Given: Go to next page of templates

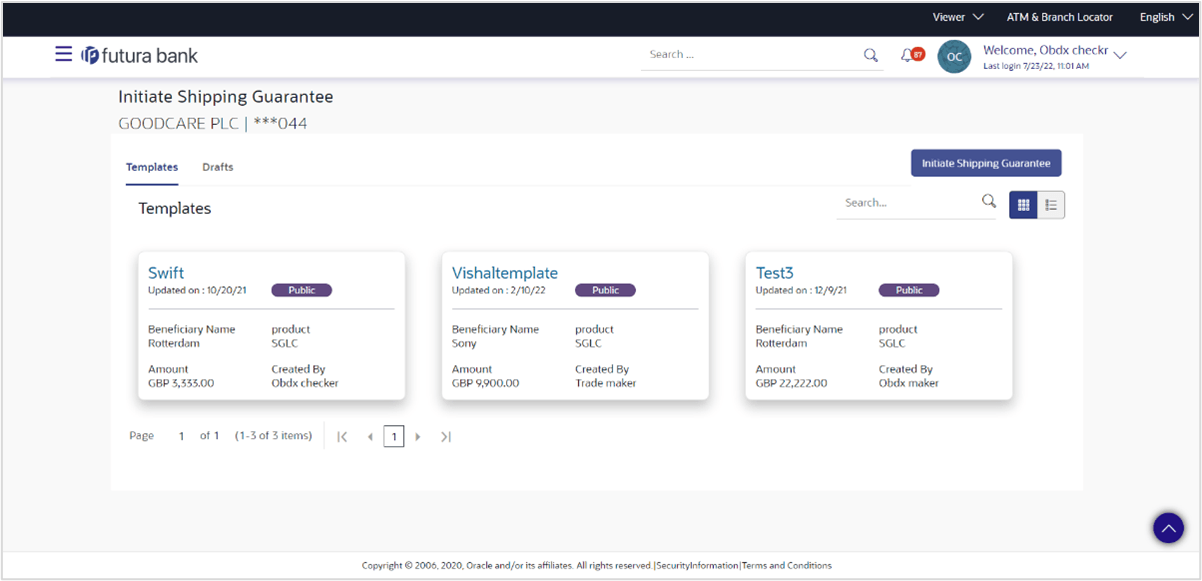Looking at the screenshot, I should coord(418,436).
